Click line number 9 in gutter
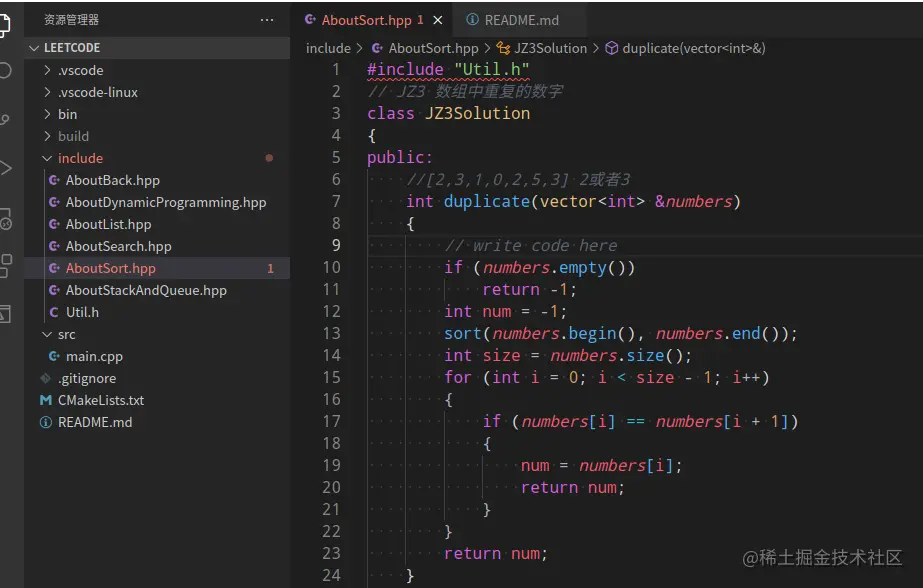Screen dimensions: 923x588 pyautogui.click(x=336, y=245)
